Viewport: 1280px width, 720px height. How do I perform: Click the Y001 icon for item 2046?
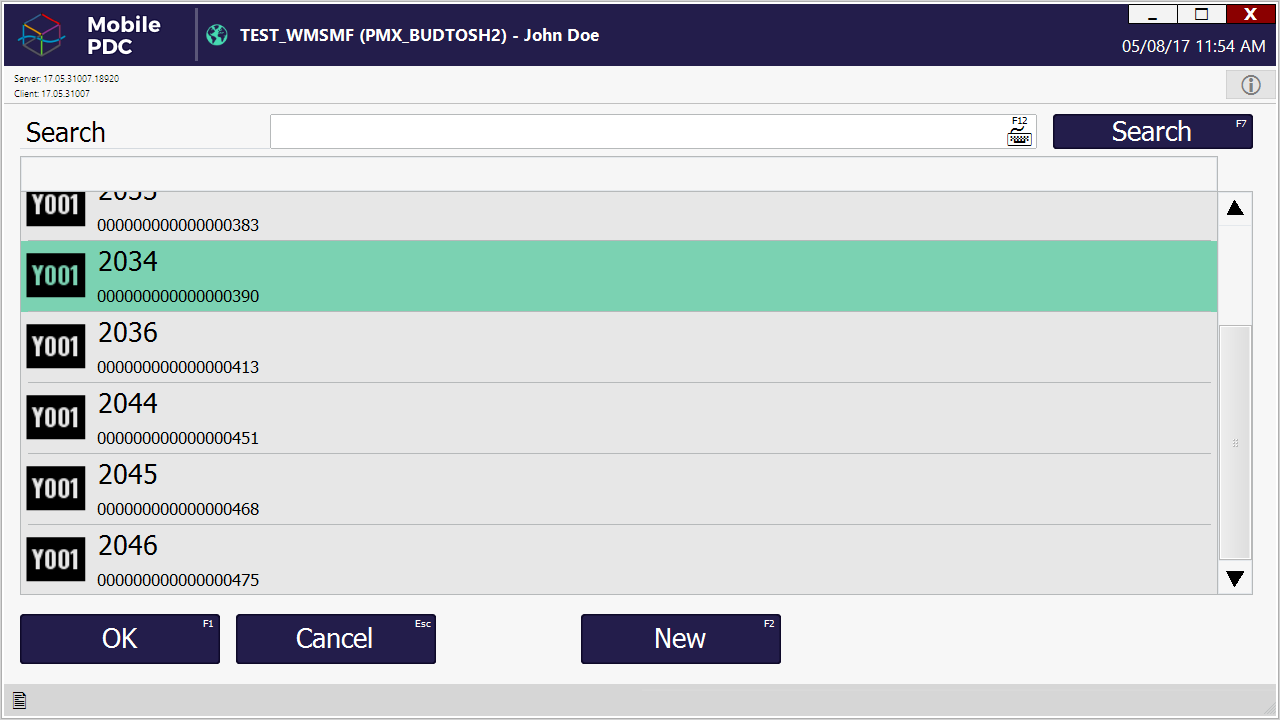(x=56, y=560)
